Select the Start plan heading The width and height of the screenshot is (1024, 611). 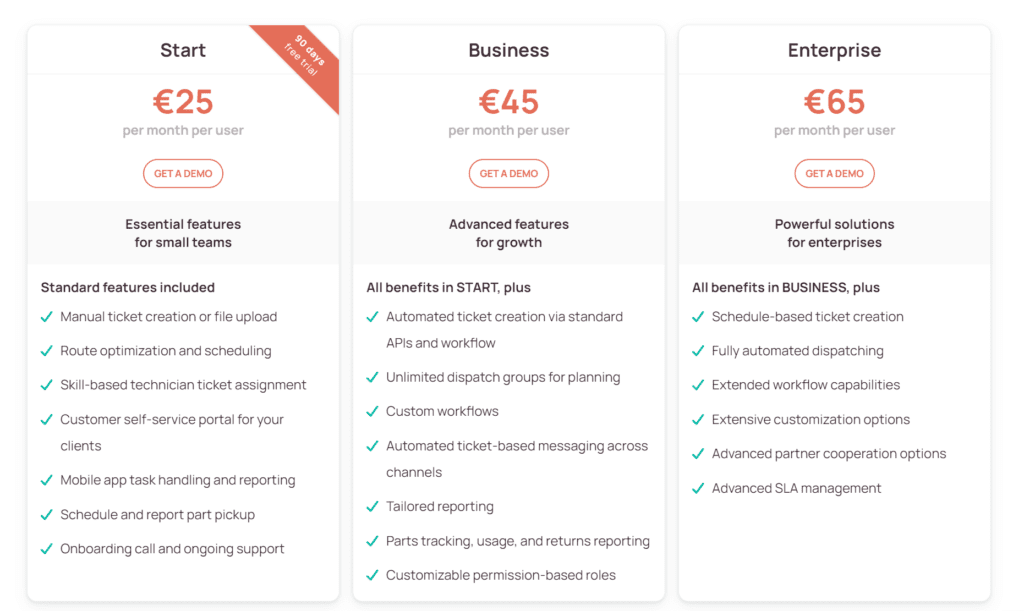(x=183, y=50)
